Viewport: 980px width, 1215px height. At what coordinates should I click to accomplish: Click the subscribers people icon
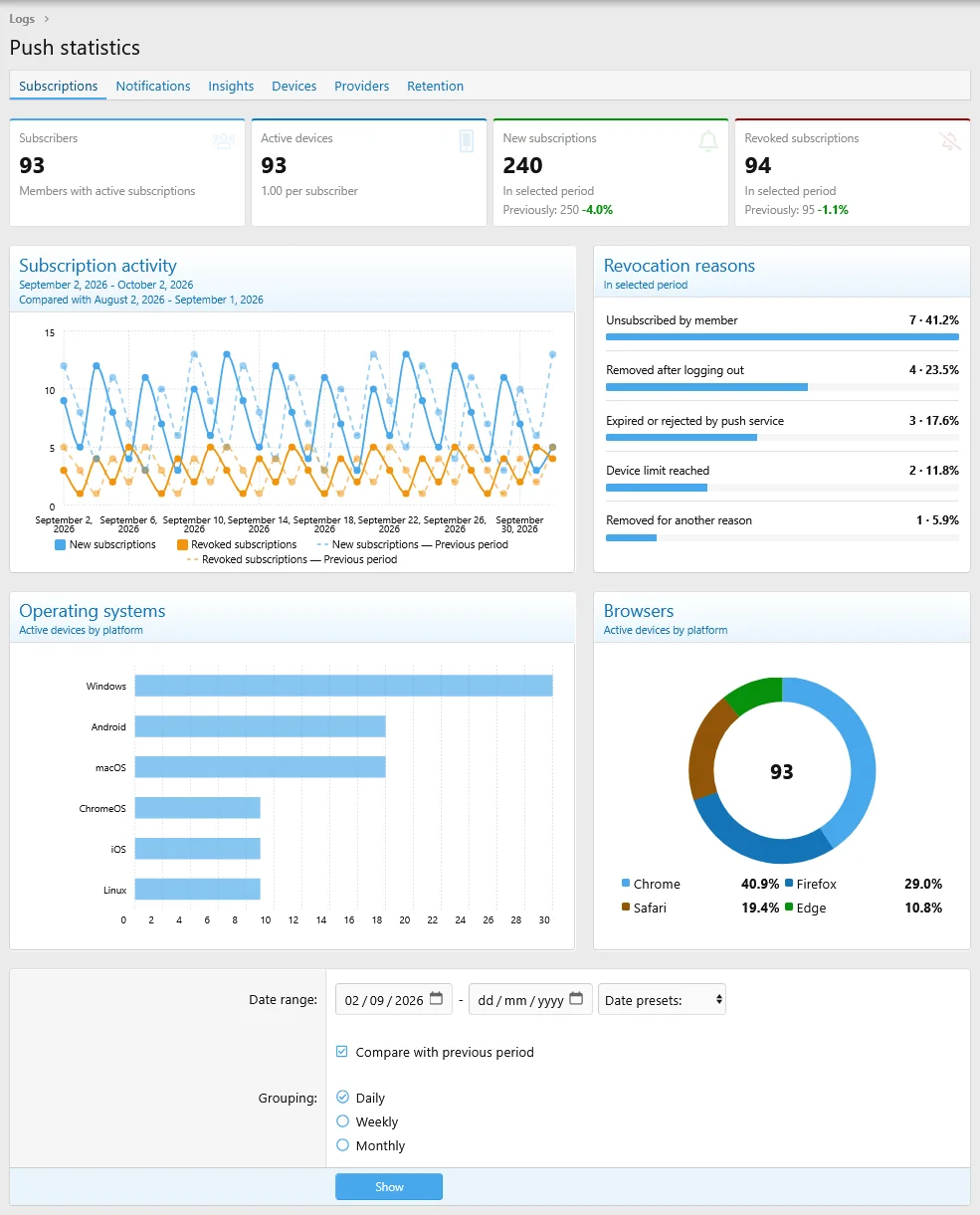pyautogui.click(x=224, y=141)
